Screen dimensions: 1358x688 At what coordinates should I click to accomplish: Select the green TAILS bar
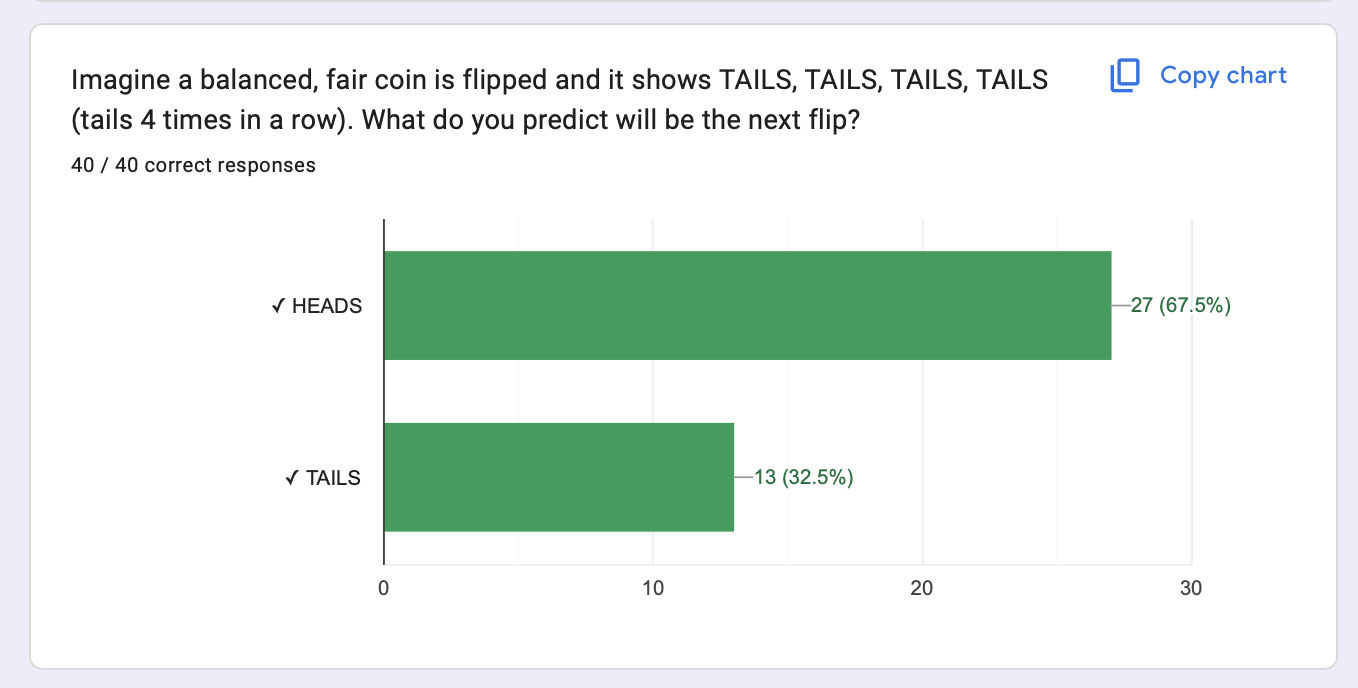558,477
